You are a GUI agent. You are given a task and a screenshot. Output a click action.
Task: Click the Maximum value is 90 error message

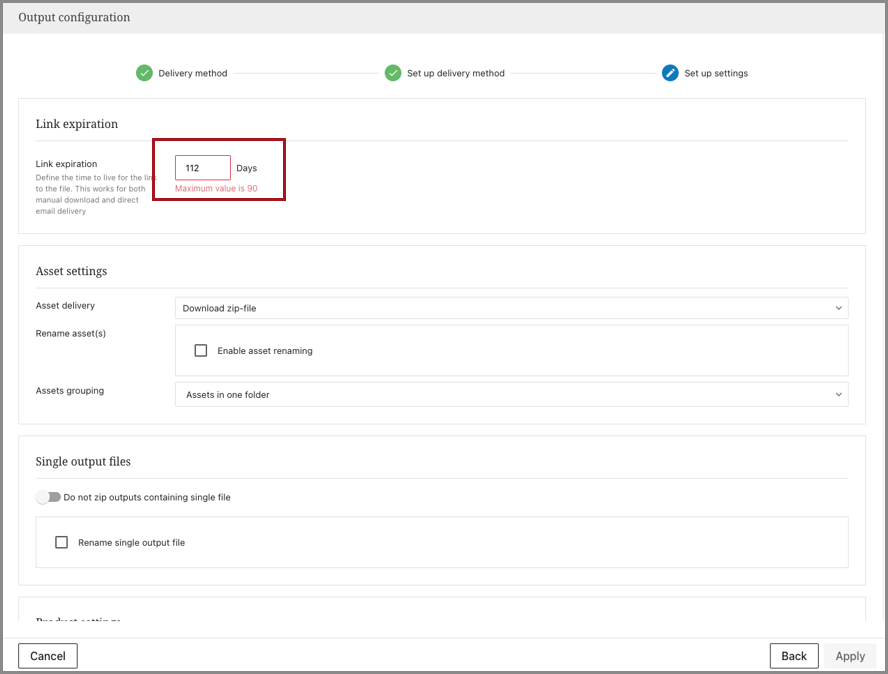tap(216, 189)
